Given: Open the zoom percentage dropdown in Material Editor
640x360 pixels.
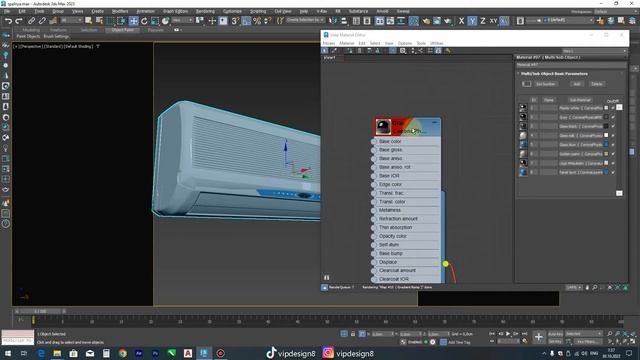Looking at the screenshot, I should (x=573, y=287).
